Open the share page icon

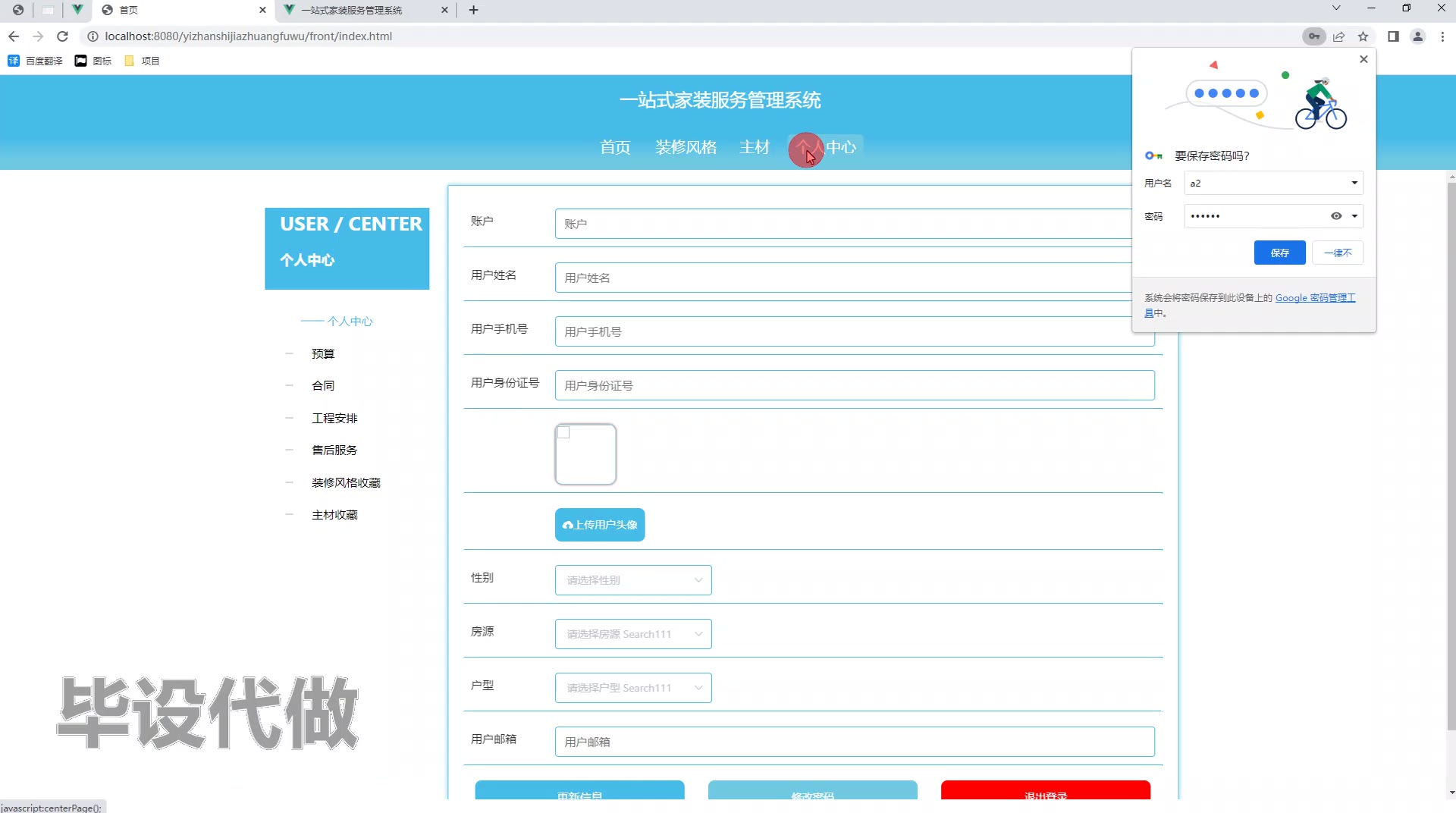coord(1338,36)
